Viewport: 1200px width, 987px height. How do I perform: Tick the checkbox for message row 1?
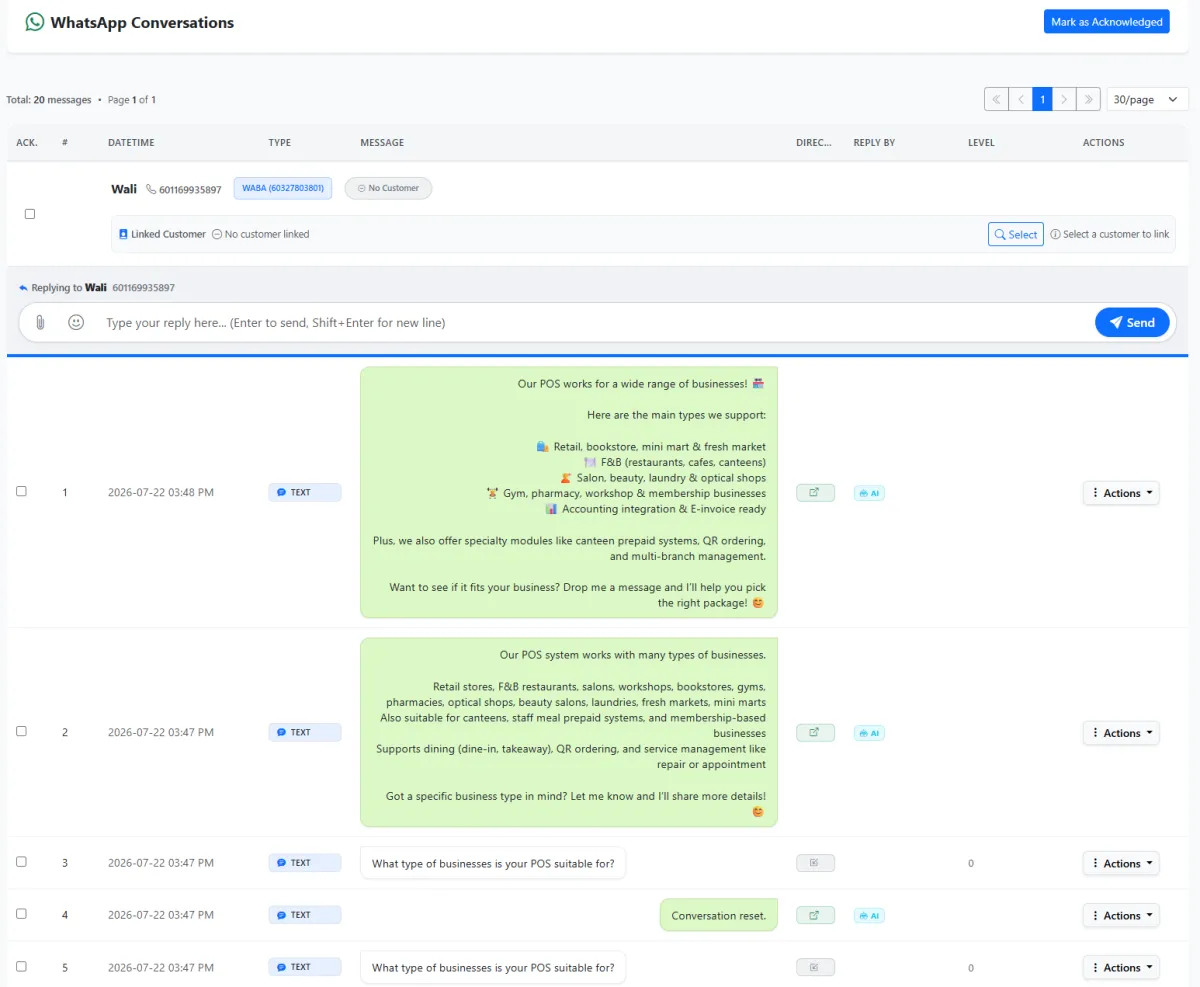22,491
